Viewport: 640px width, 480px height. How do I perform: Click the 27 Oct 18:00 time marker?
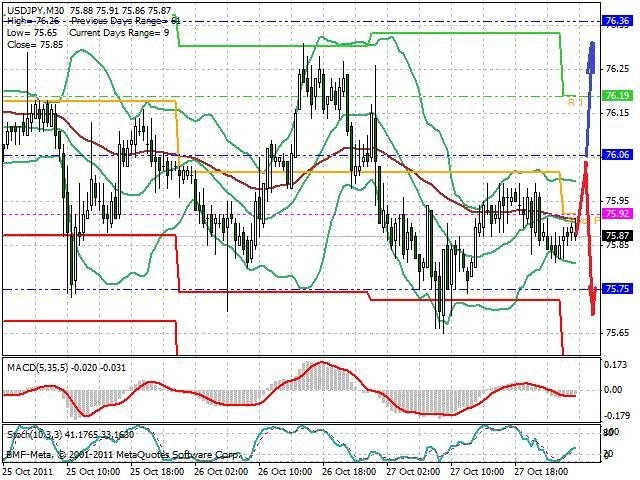tap(542, 472)
